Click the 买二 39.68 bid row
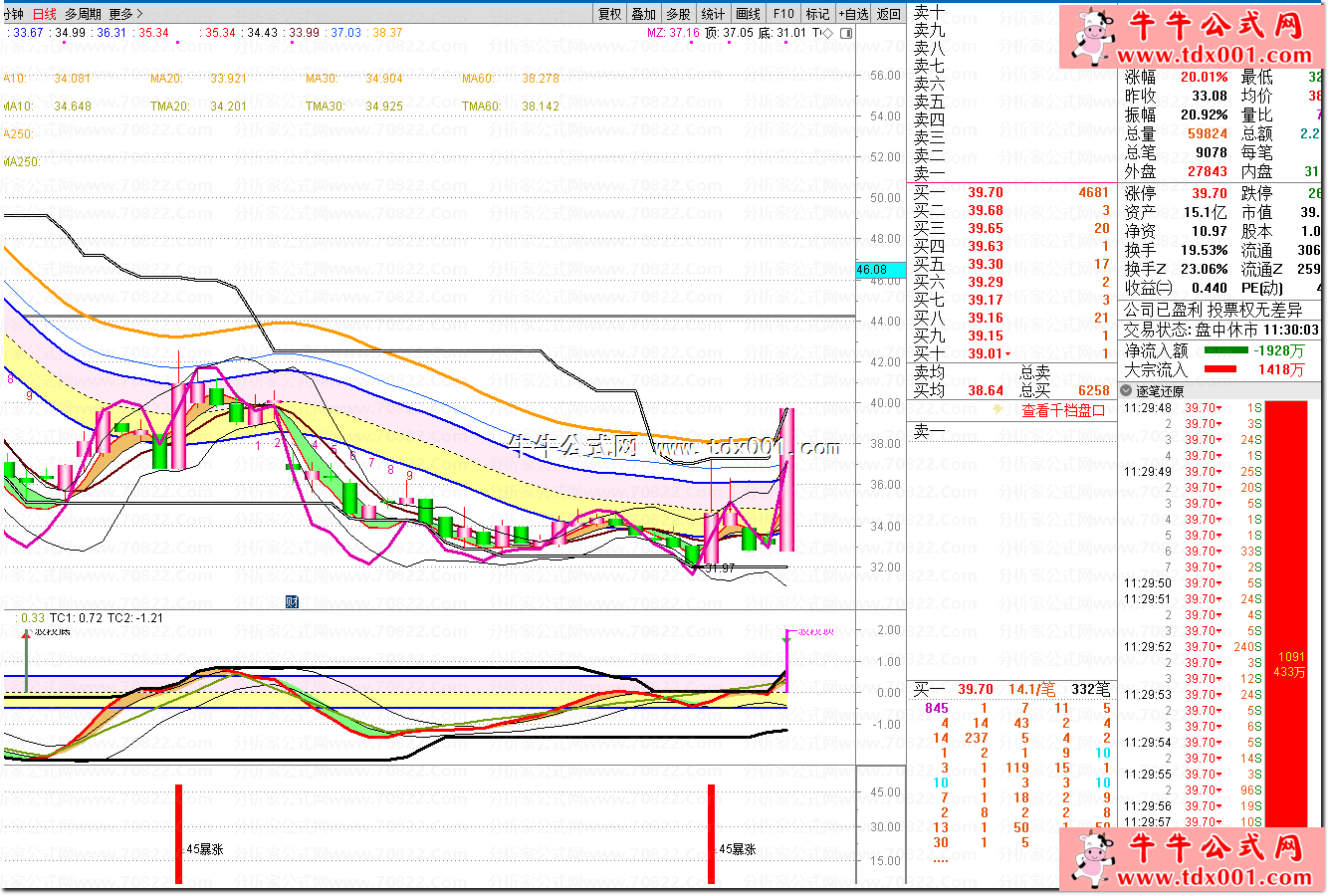Screen dimensions: 1330x896 [1011, 211]
